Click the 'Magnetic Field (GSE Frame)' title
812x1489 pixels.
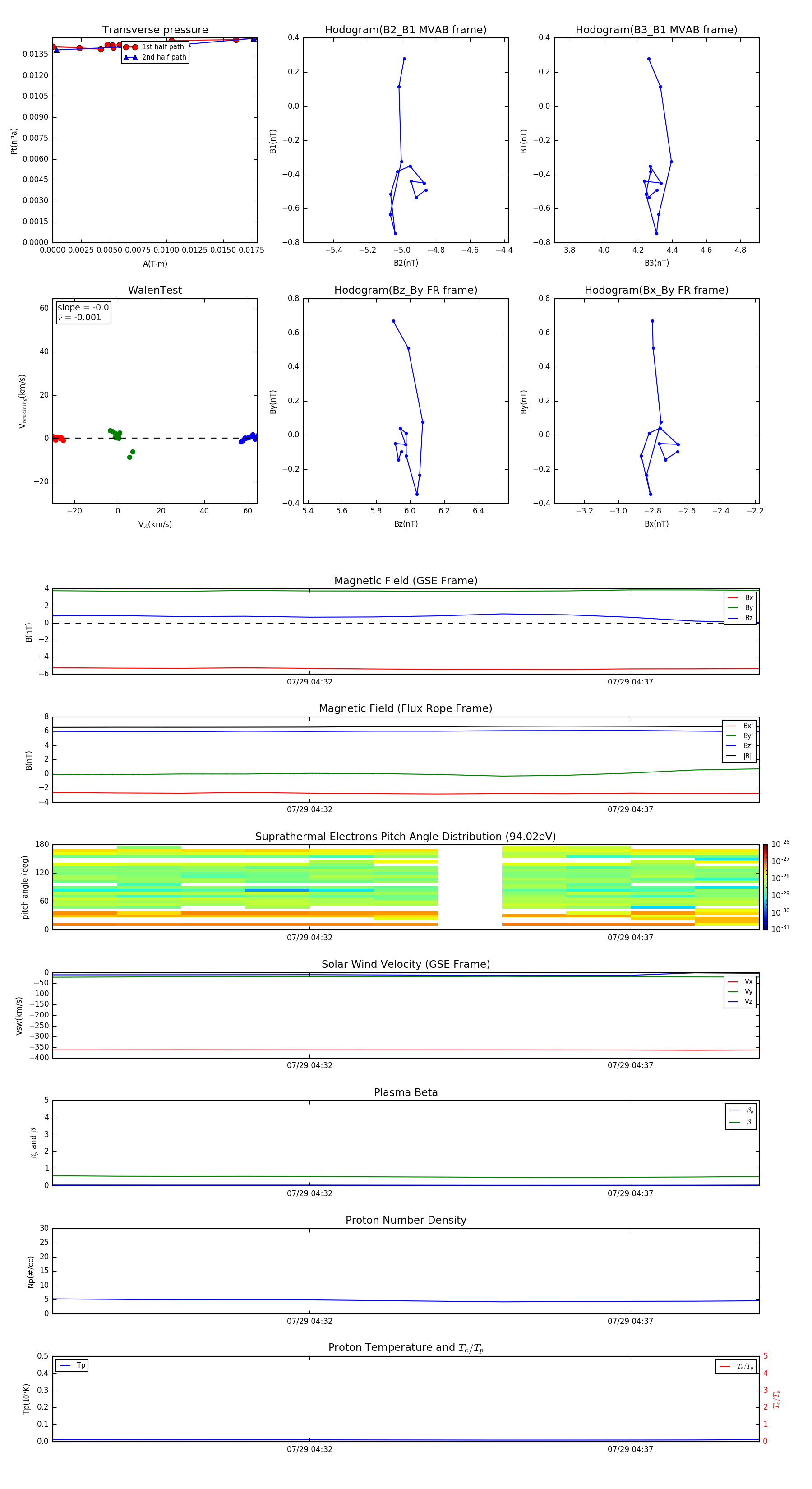pos(406,581)
